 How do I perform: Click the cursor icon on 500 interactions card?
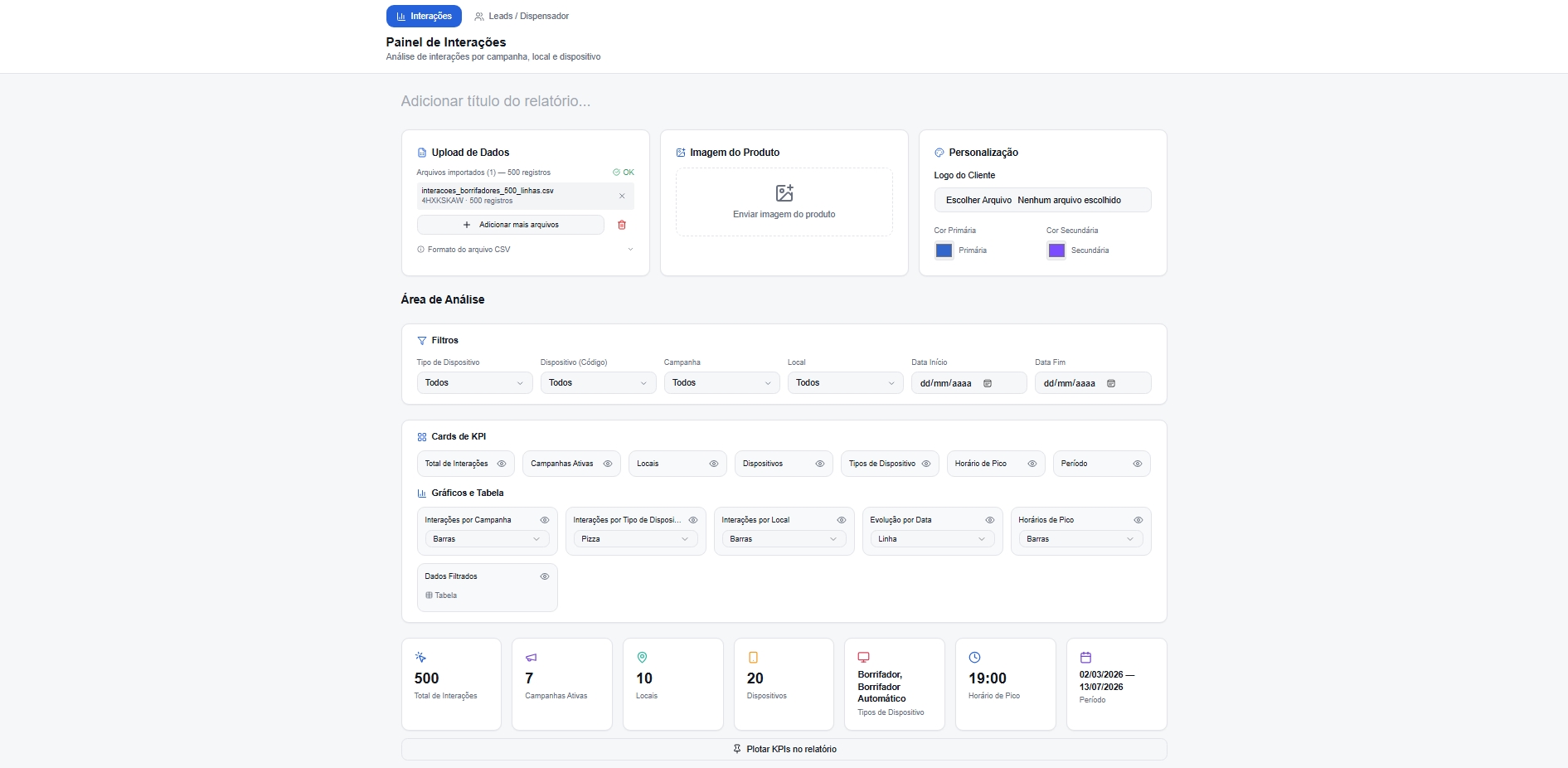pos(420,658)
